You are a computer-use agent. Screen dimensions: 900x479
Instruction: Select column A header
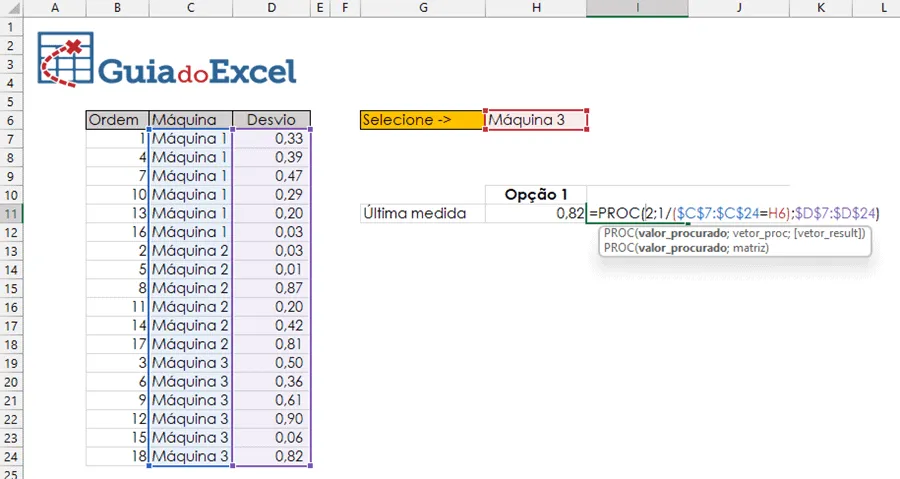(55, 8)
